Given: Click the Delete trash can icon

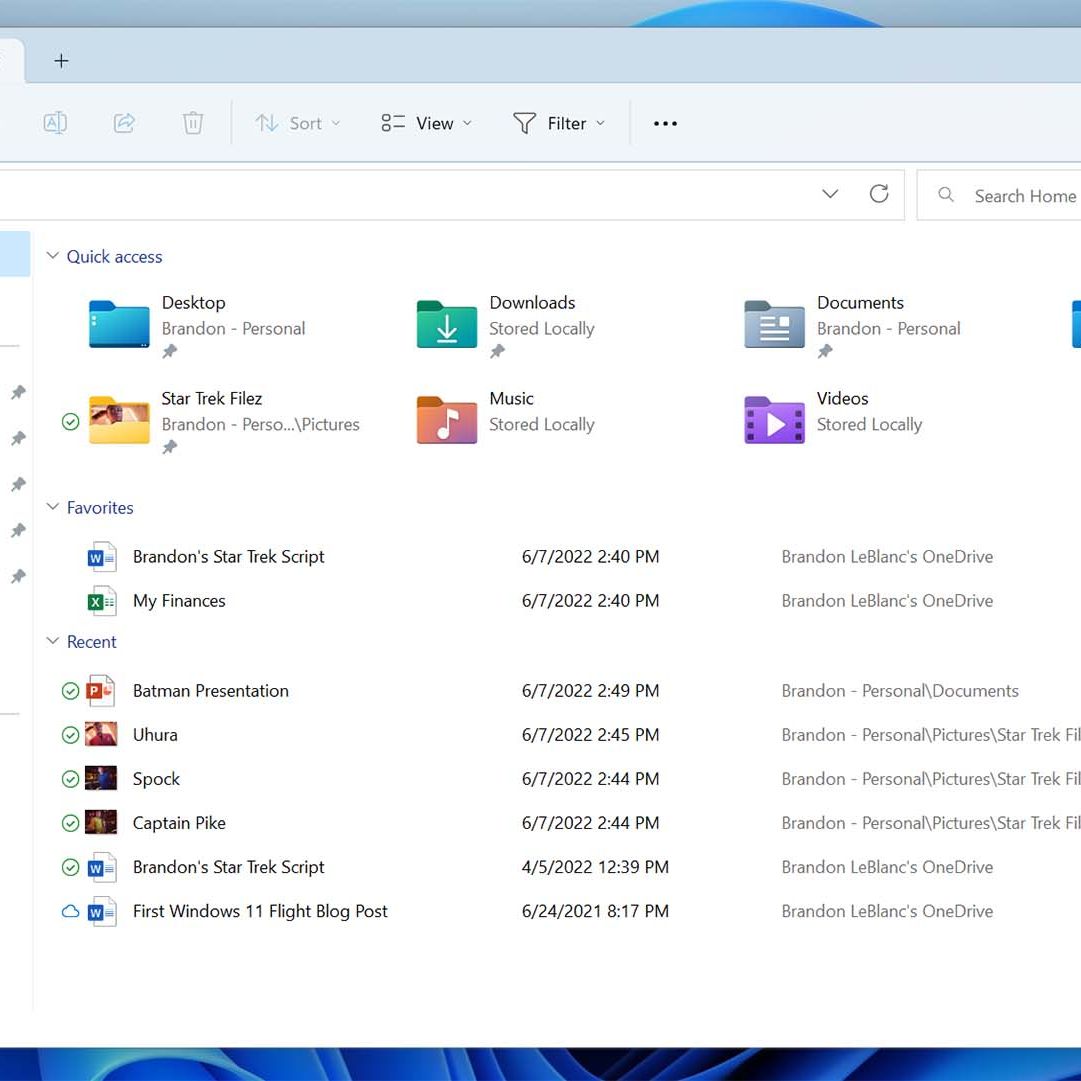Looking at the screenshot, I should [193, 123].
